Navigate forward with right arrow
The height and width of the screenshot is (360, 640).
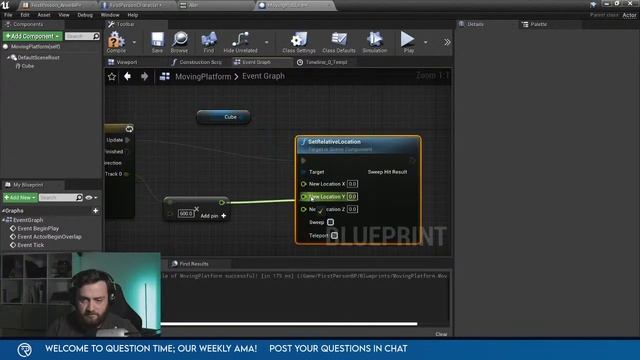pos(144,76)
